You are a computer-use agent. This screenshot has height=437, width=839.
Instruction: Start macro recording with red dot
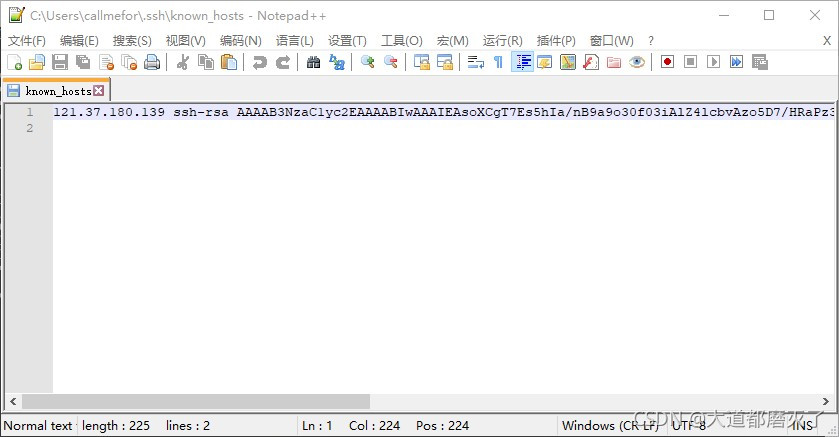pyautogui.click(x=667, y=62)
